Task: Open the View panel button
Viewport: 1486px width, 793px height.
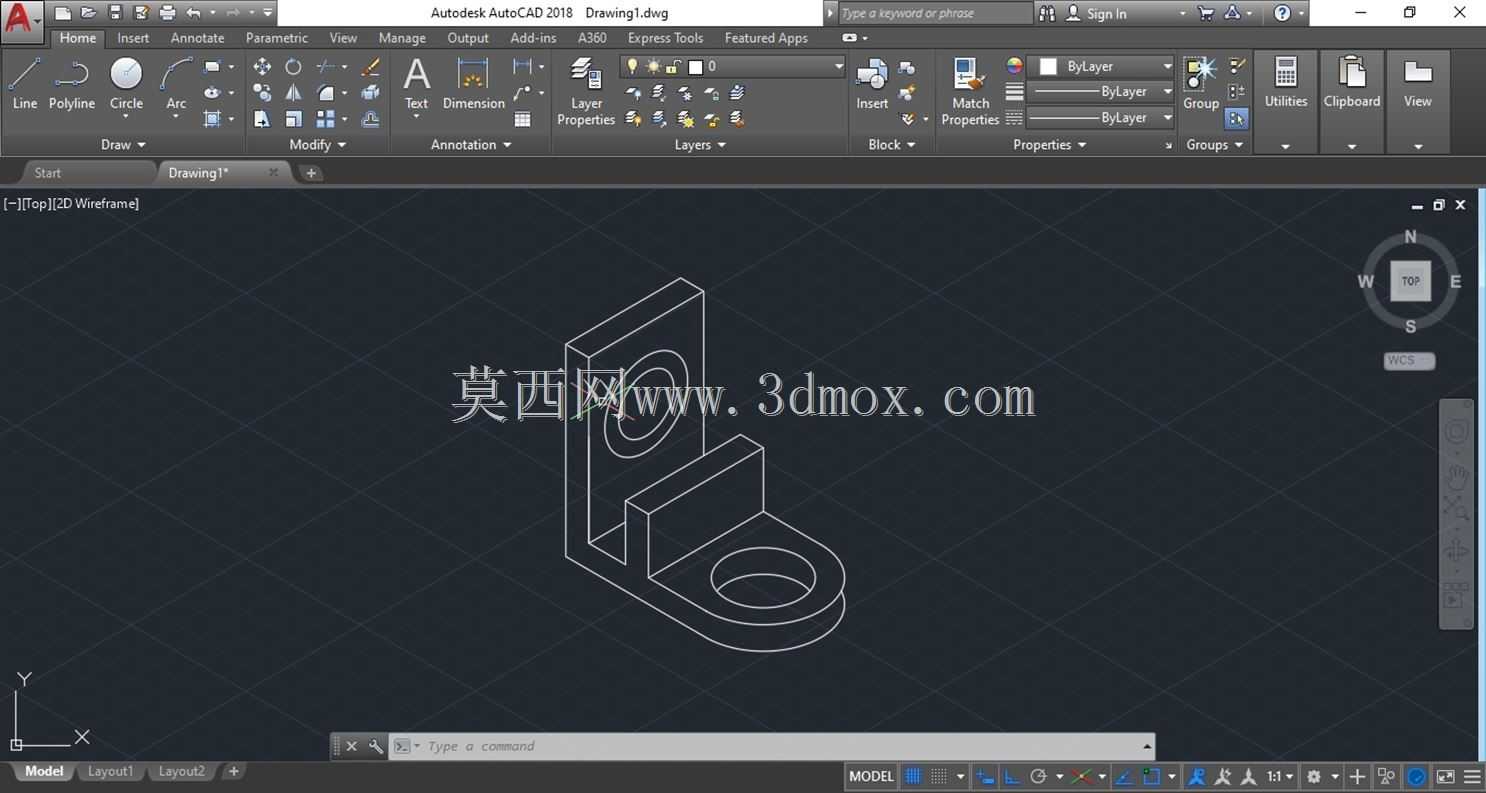Action: (x=1418, y=102)
